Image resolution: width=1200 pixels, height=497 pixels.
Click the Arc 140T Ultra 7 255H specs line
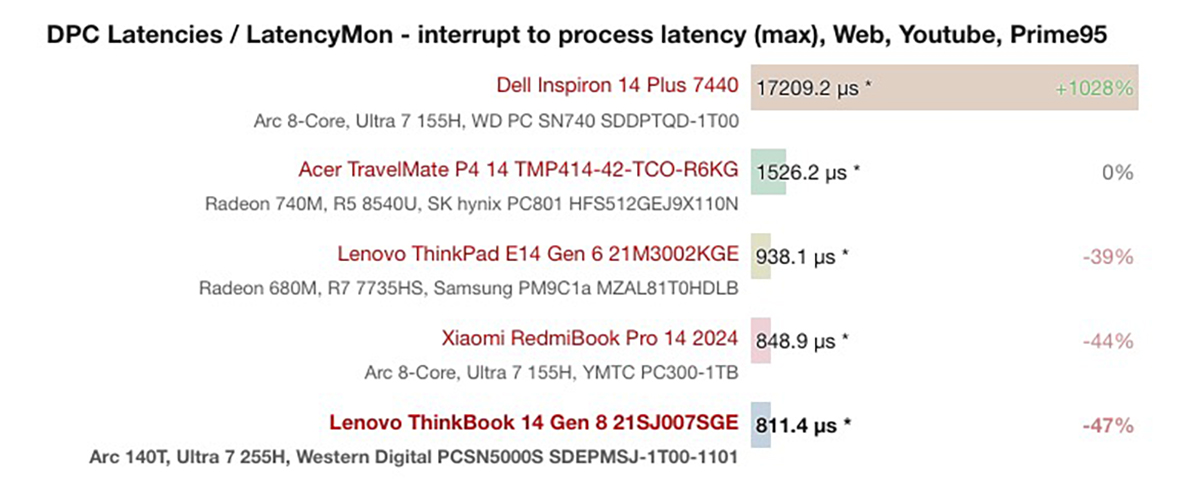pyautogui.click(x=414, y=458)
